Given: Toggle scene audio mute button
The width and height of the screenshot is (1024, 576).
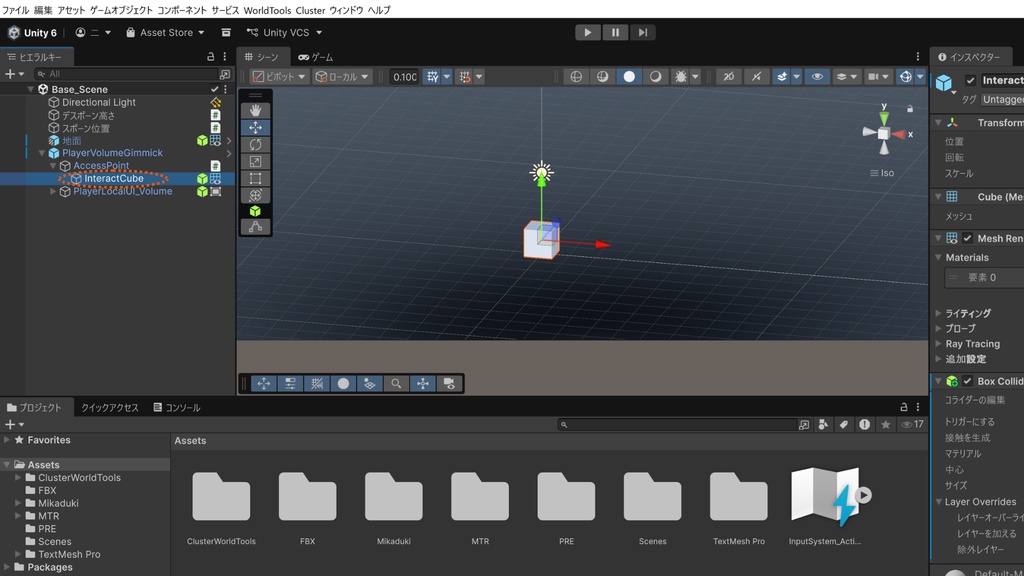Looking at the screenshot, I should (x=756, y=76).
